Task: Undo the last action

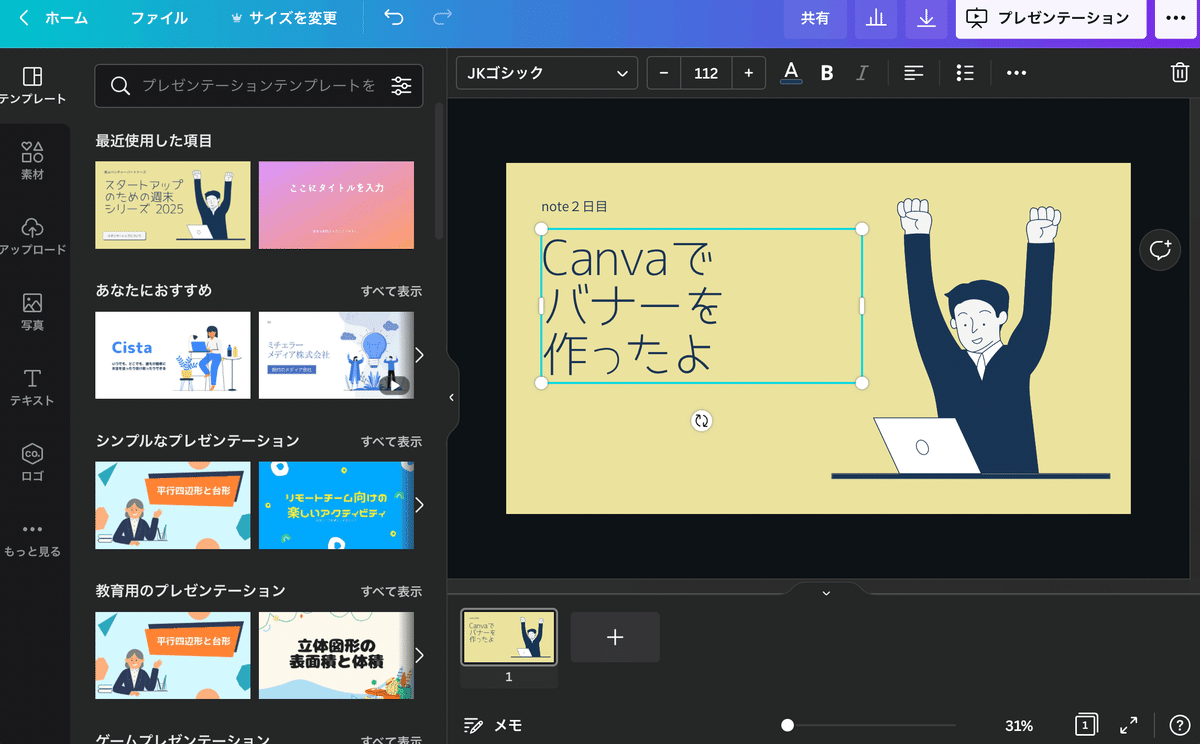Action: click(394, 18)
